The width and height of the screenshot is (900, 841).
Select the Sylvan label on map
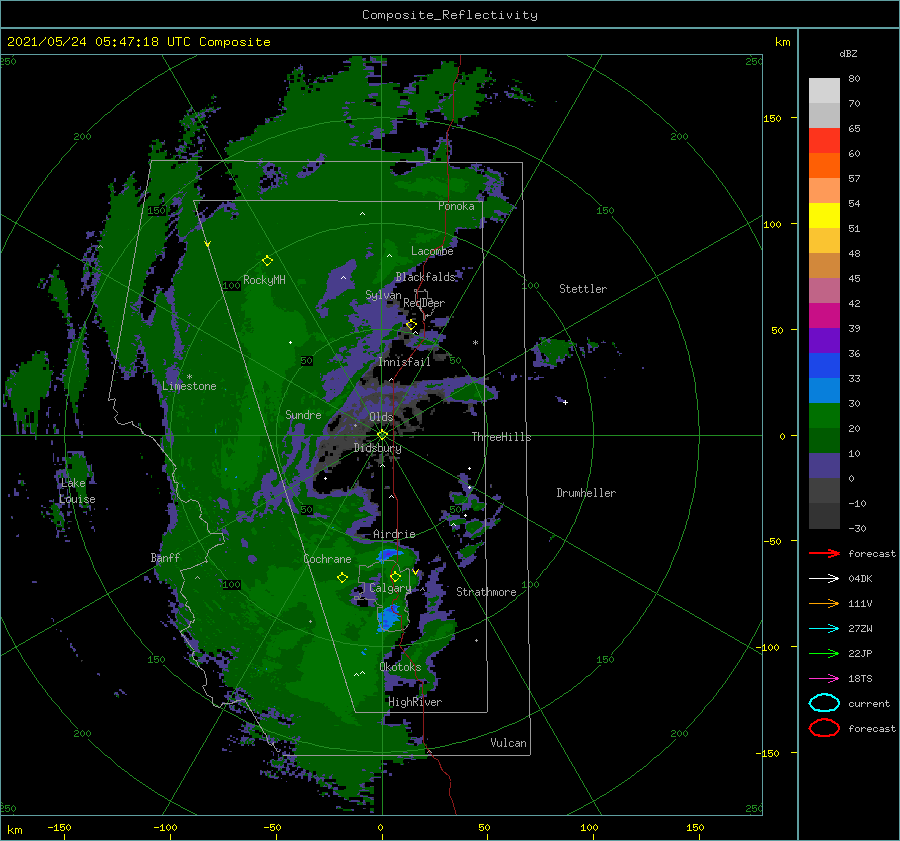(x=383, y=295)
